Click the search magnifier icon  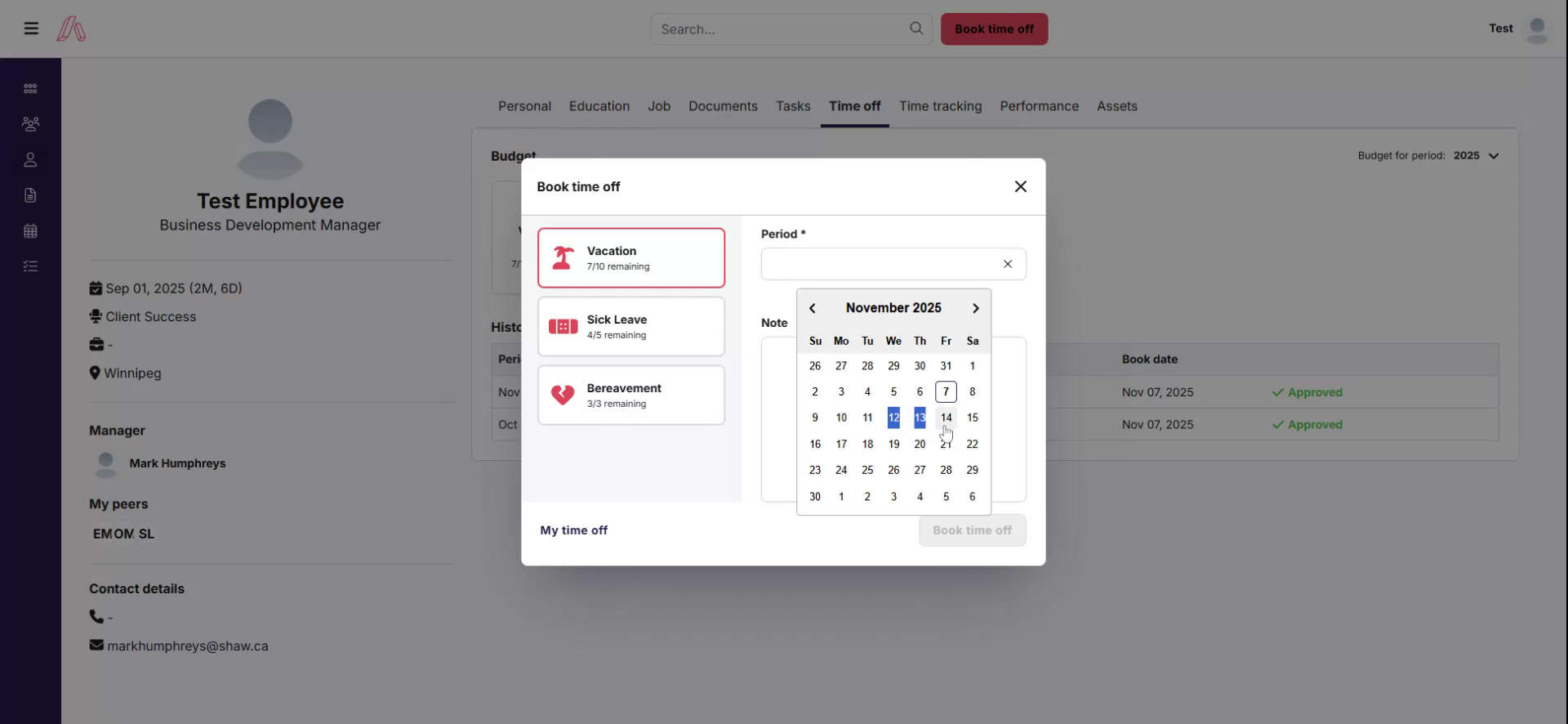916,29
